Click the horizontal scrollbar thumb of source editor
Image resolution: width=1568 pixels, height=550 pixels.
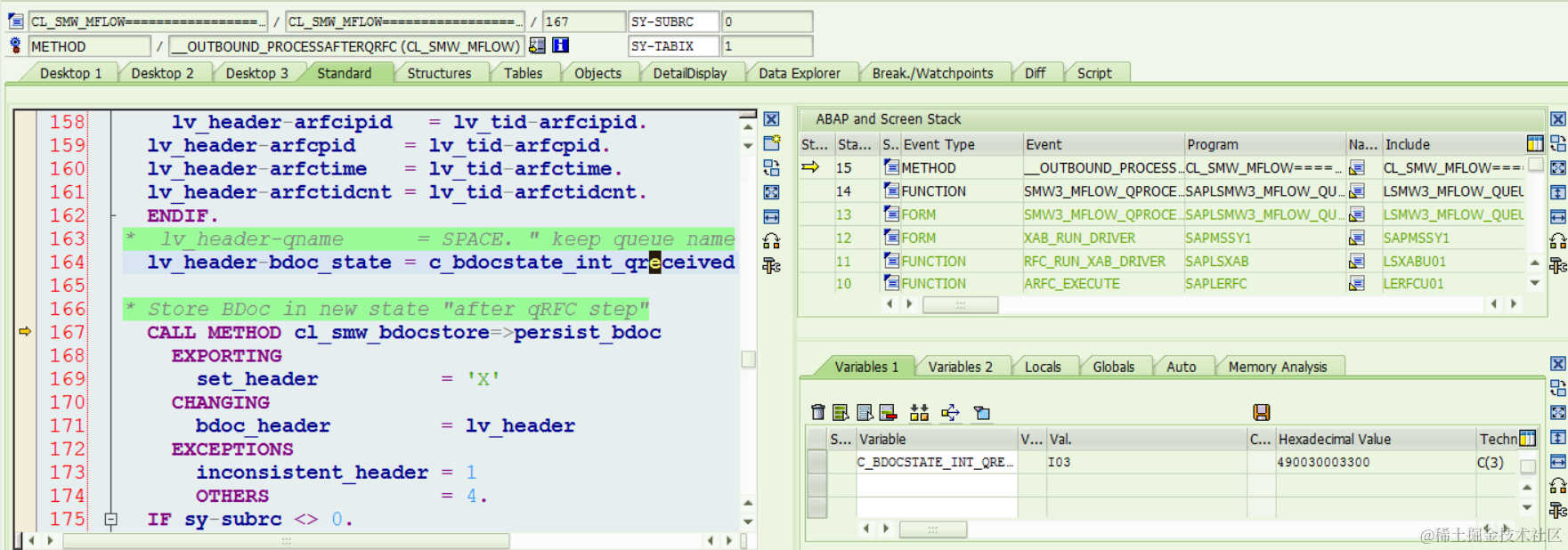[286, 540]
